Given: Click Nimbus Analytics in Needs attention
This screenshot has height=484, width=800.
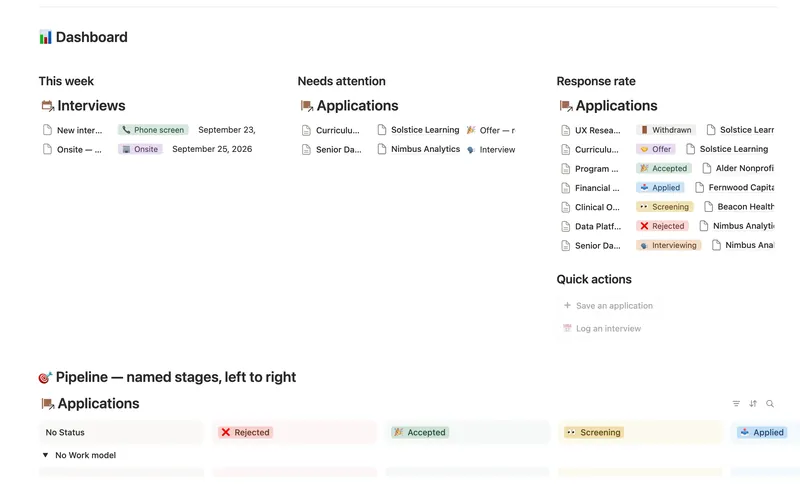Looking at the screenshot, I should tap(426, 149).
